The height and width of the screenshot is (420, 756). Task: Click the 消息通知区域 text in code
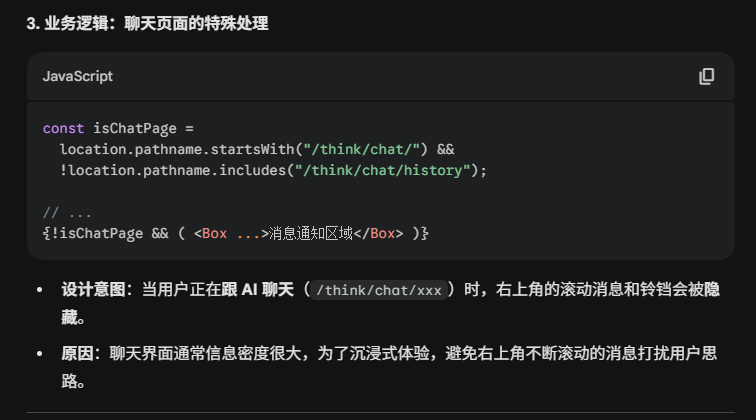coord(311,233)
